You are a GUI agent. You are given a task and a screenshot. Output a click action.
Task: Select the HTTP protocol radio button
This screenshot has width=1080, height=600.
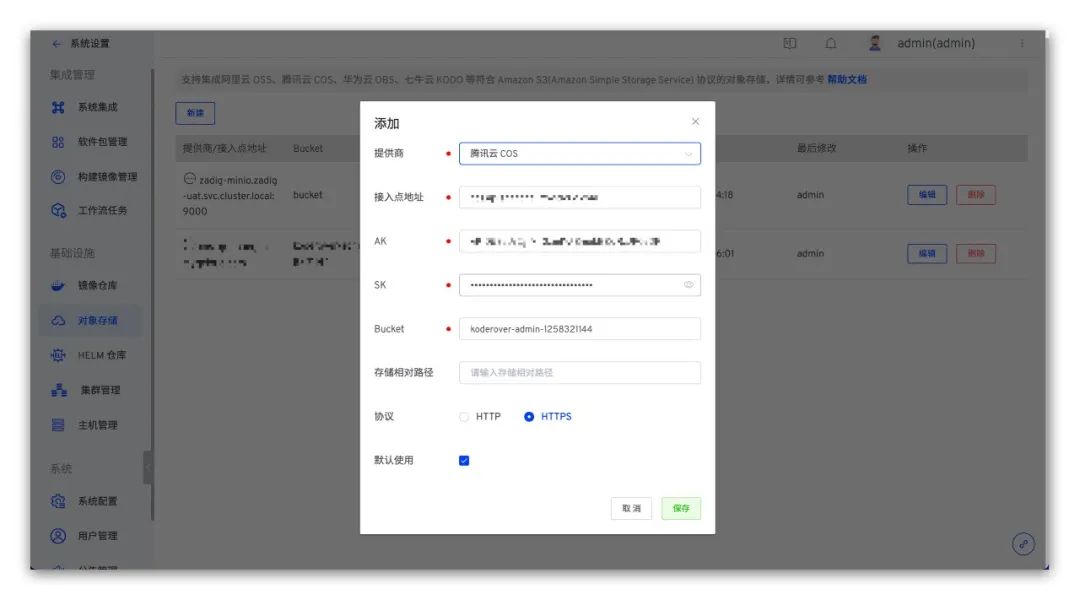coord(464,417)
